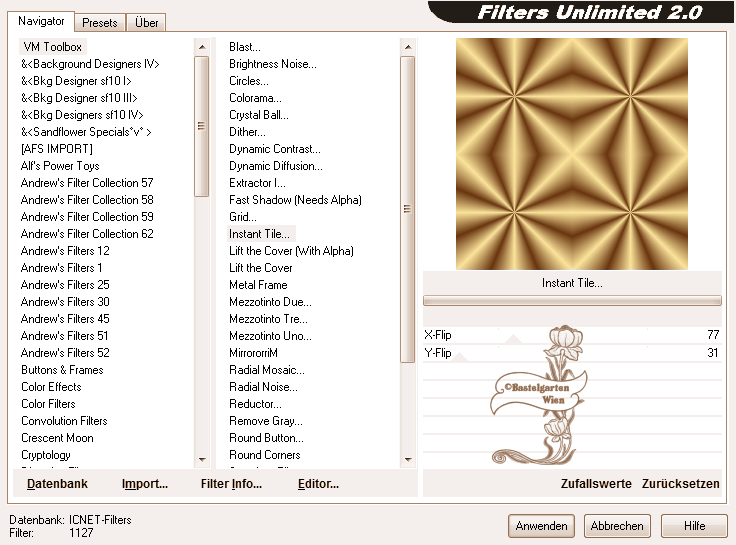Select Crescent Moon category
The width and height of the screenshot is (736, 545).
point(57,438)
